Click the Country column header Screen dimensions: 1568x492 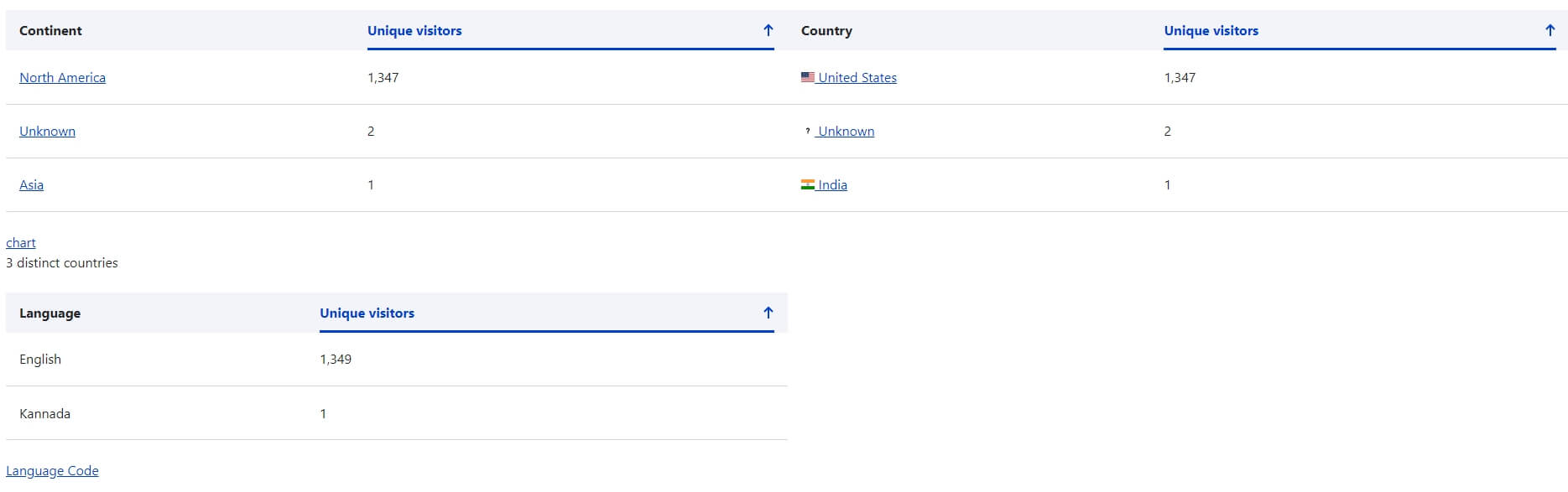click(x=826, y=31)
